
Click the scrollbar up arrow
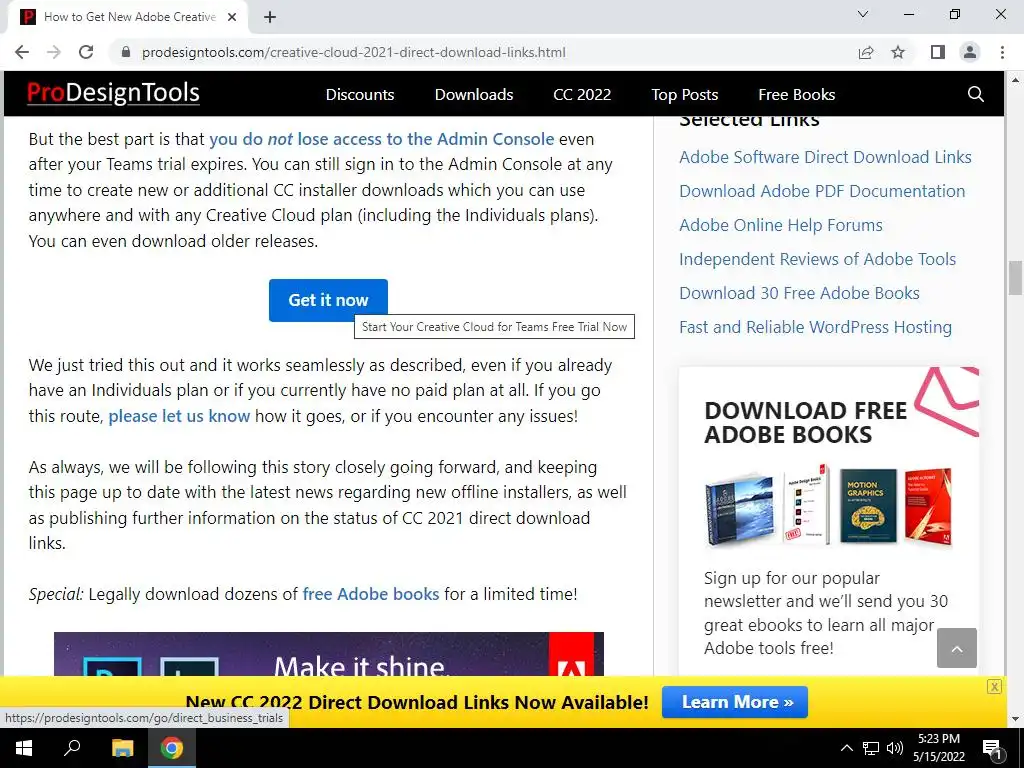pos(1015,80)
